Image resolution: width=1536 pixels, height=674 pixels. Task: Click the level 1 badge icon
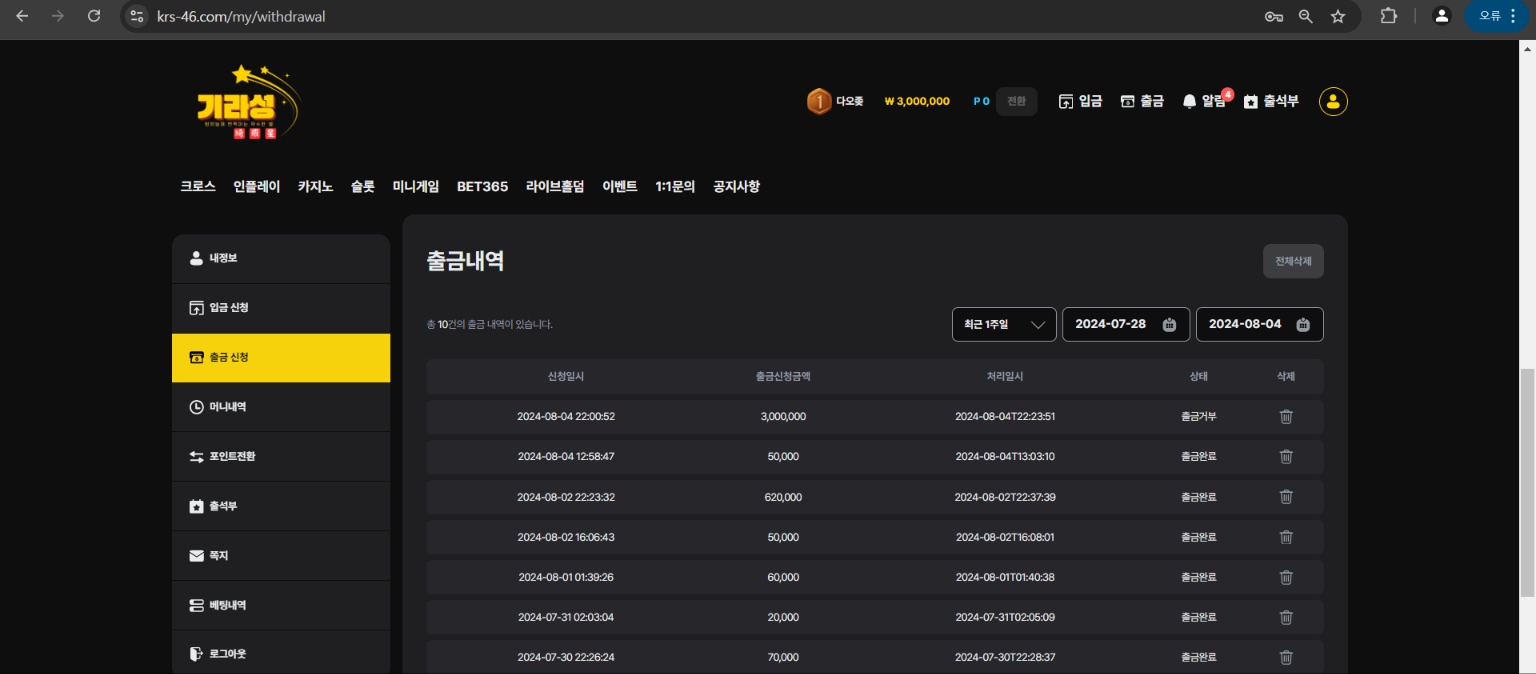[819, 101]
